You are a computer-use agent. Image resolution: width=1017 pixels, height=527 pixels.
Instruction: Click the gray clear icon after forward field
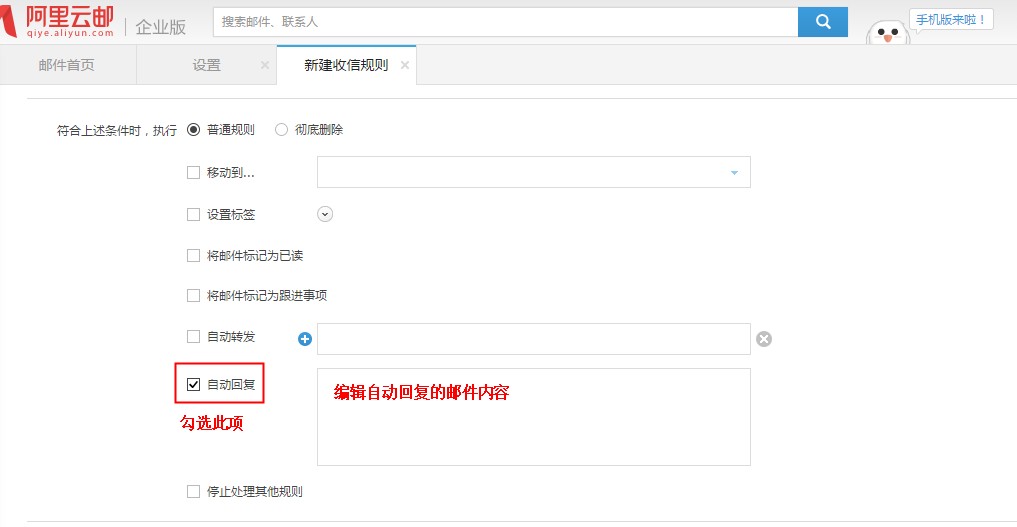pyautogui.click(x=764, y=339)
